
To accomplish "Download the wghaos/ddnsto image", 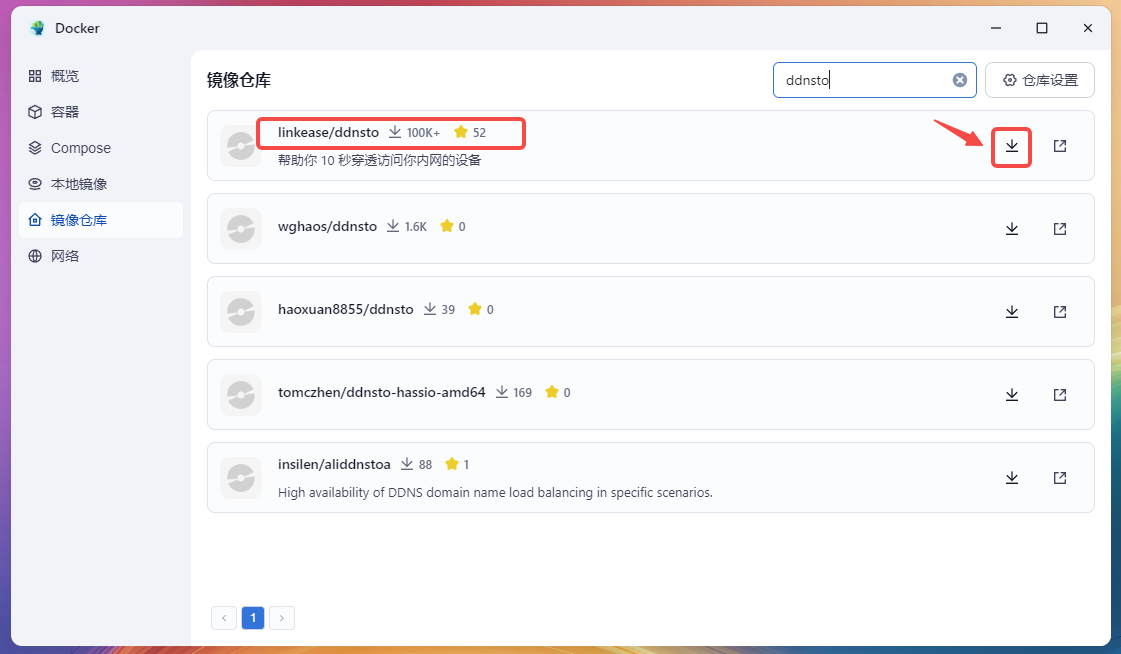I will (1012, 229).
